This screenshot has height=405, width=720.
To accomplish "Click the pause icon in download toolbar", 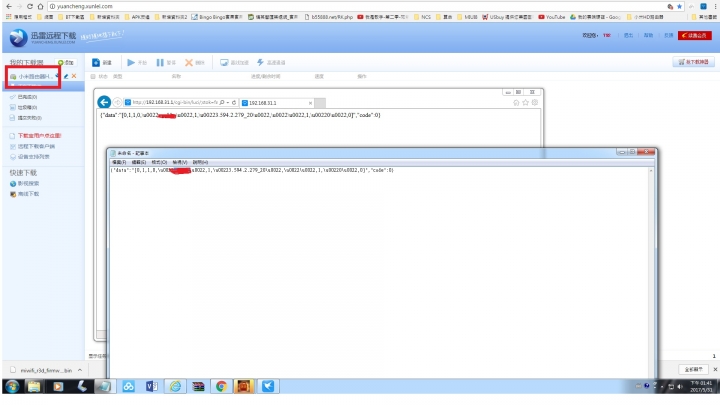I will pyautogui.click(x=160, y=62).
